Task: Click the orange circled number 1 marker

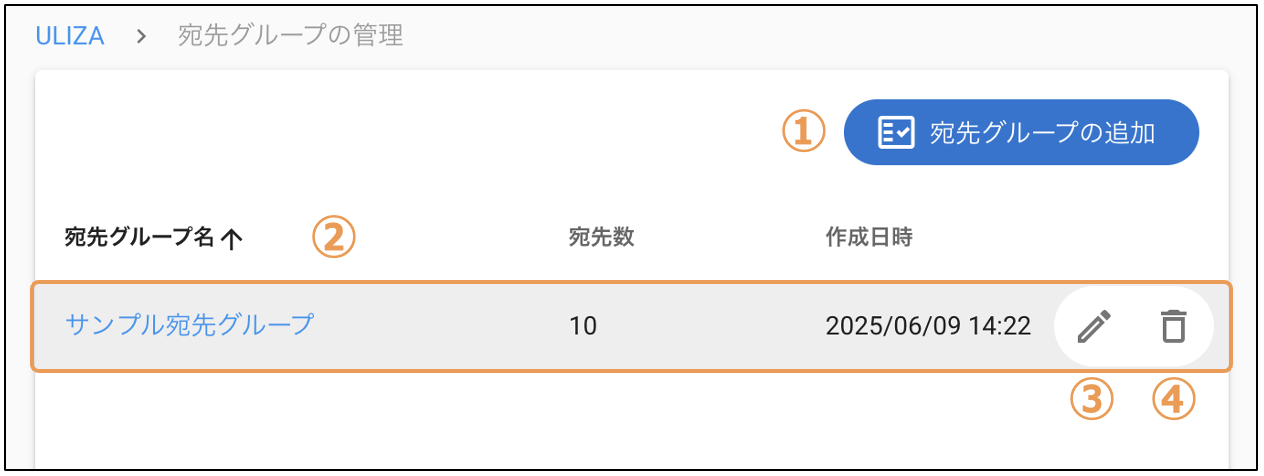Action: (803, 131)
